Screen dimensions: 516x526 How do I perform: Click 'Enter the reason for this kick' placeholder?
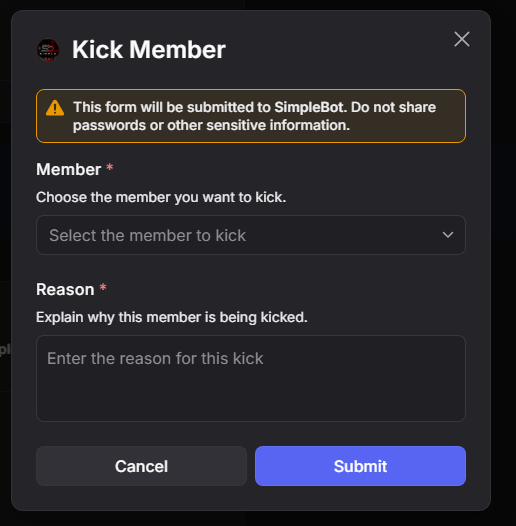[x=155, y=358]
